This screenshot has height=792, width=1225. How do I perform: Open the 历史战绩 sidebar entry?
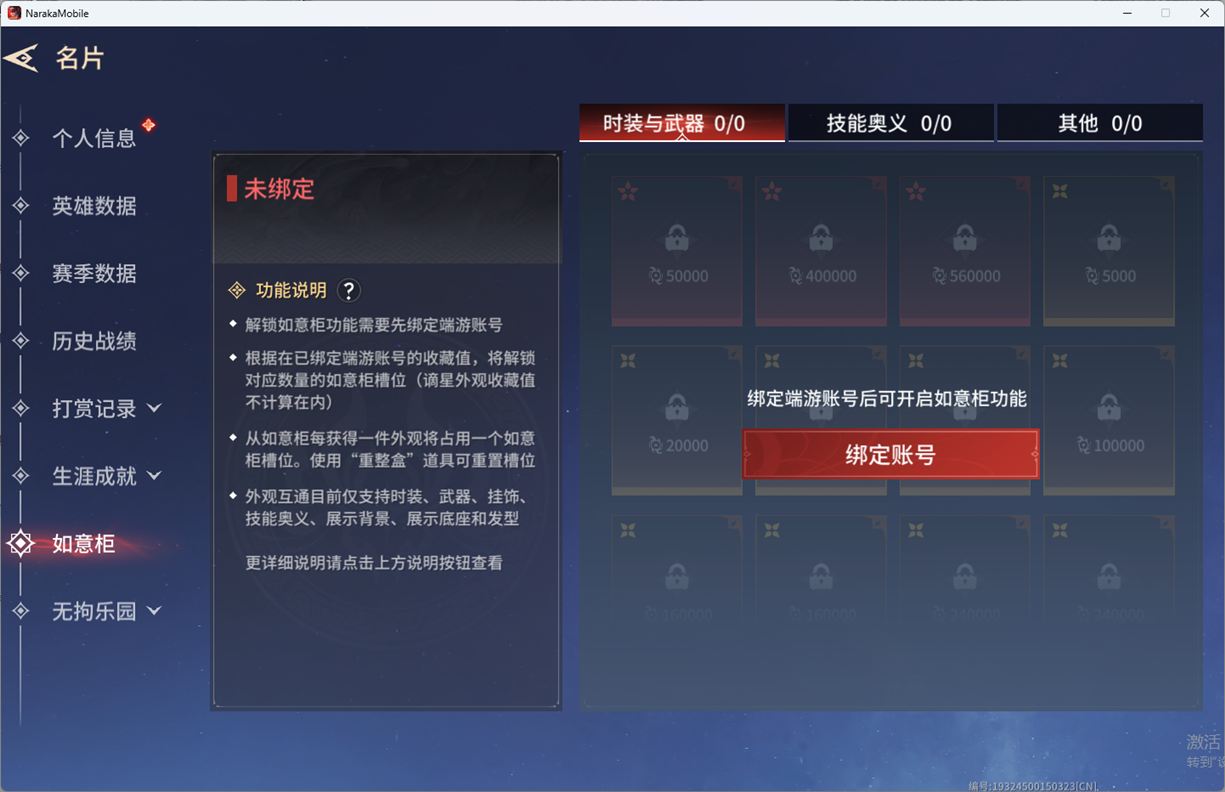(94, 341)
